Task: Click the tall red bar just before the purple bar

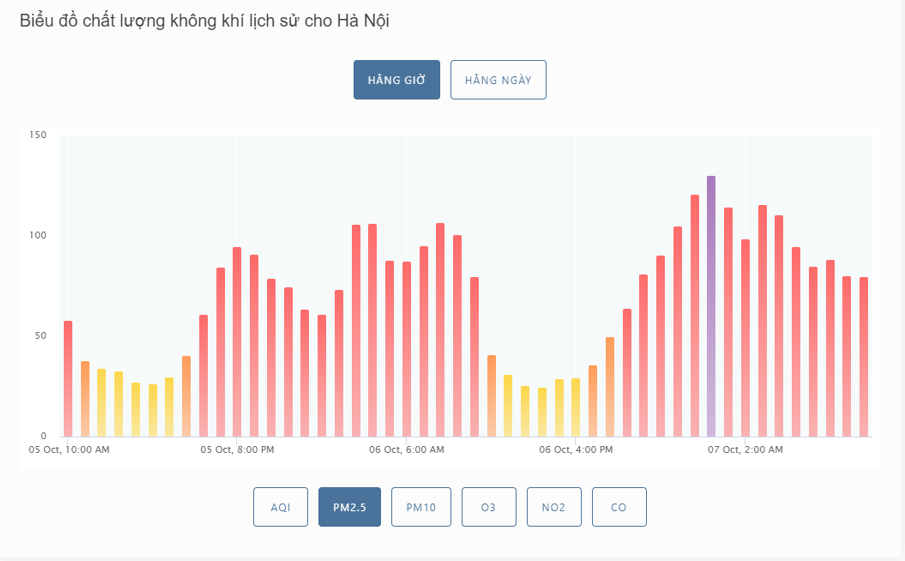Action: [x=694, y=316]
